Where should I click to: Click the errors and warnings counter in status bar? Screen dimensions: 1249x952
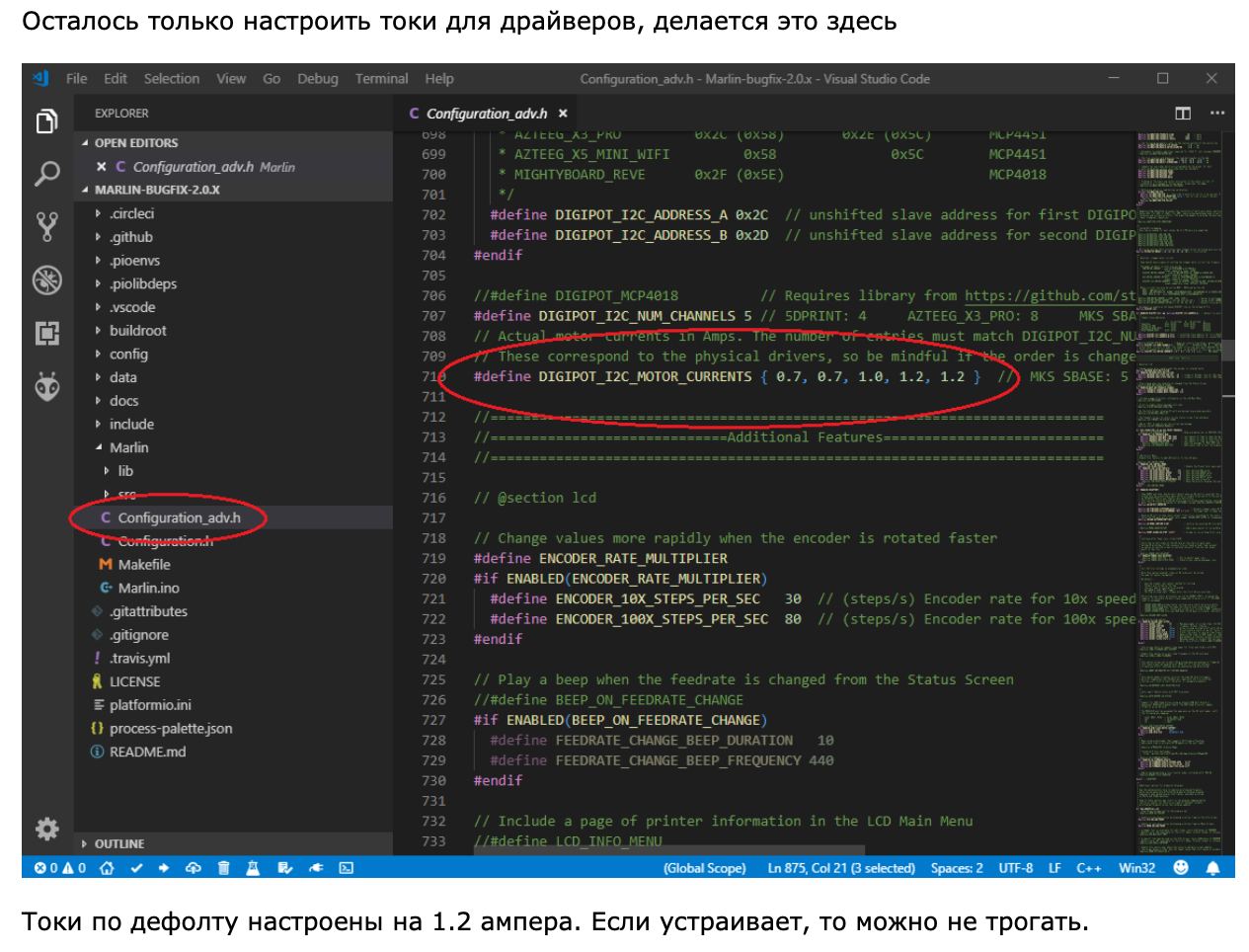tap(60, 868)
